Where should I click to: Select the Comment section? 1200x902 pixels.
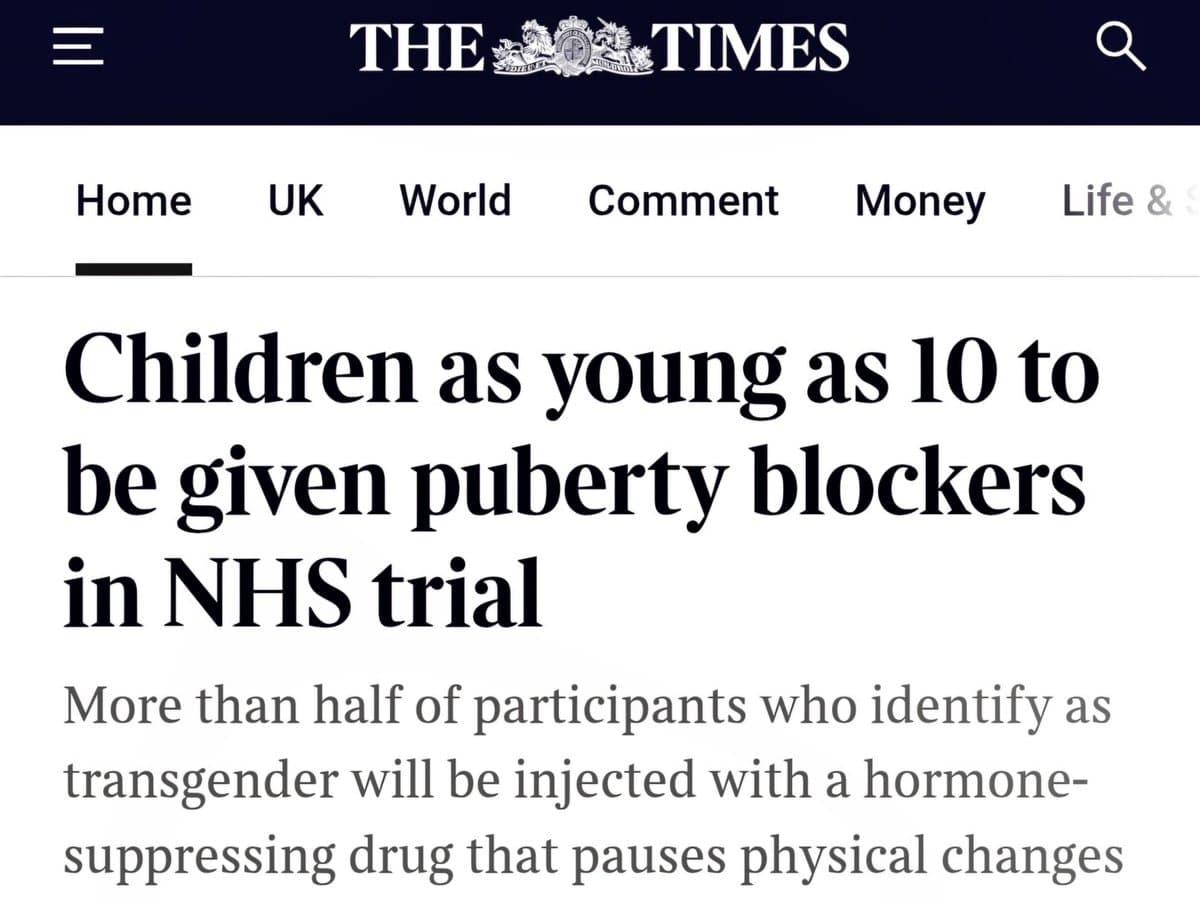684,201
